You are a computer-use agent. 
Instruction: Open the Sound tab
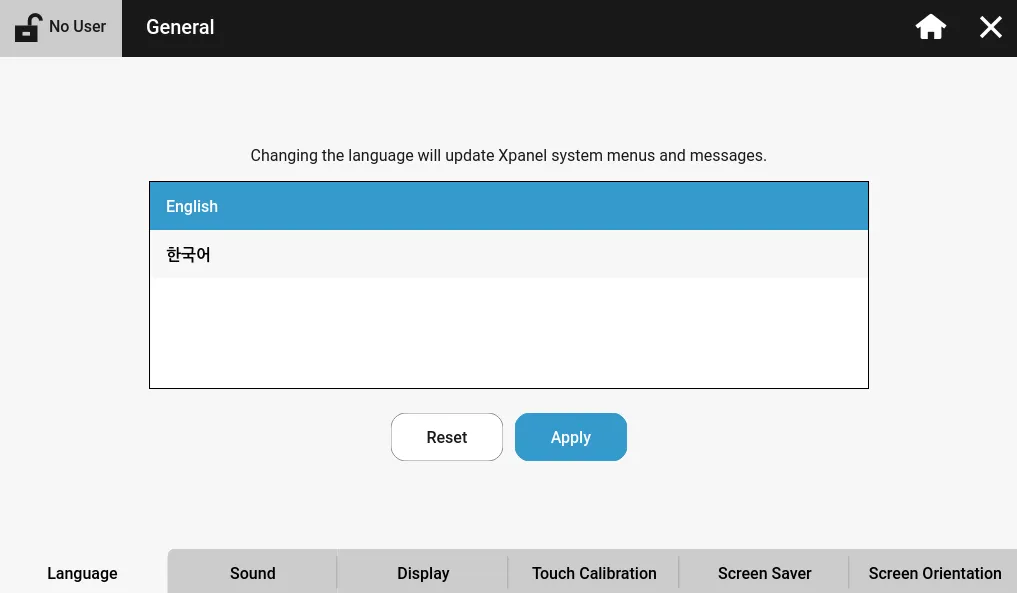click(x=252, y=573)
